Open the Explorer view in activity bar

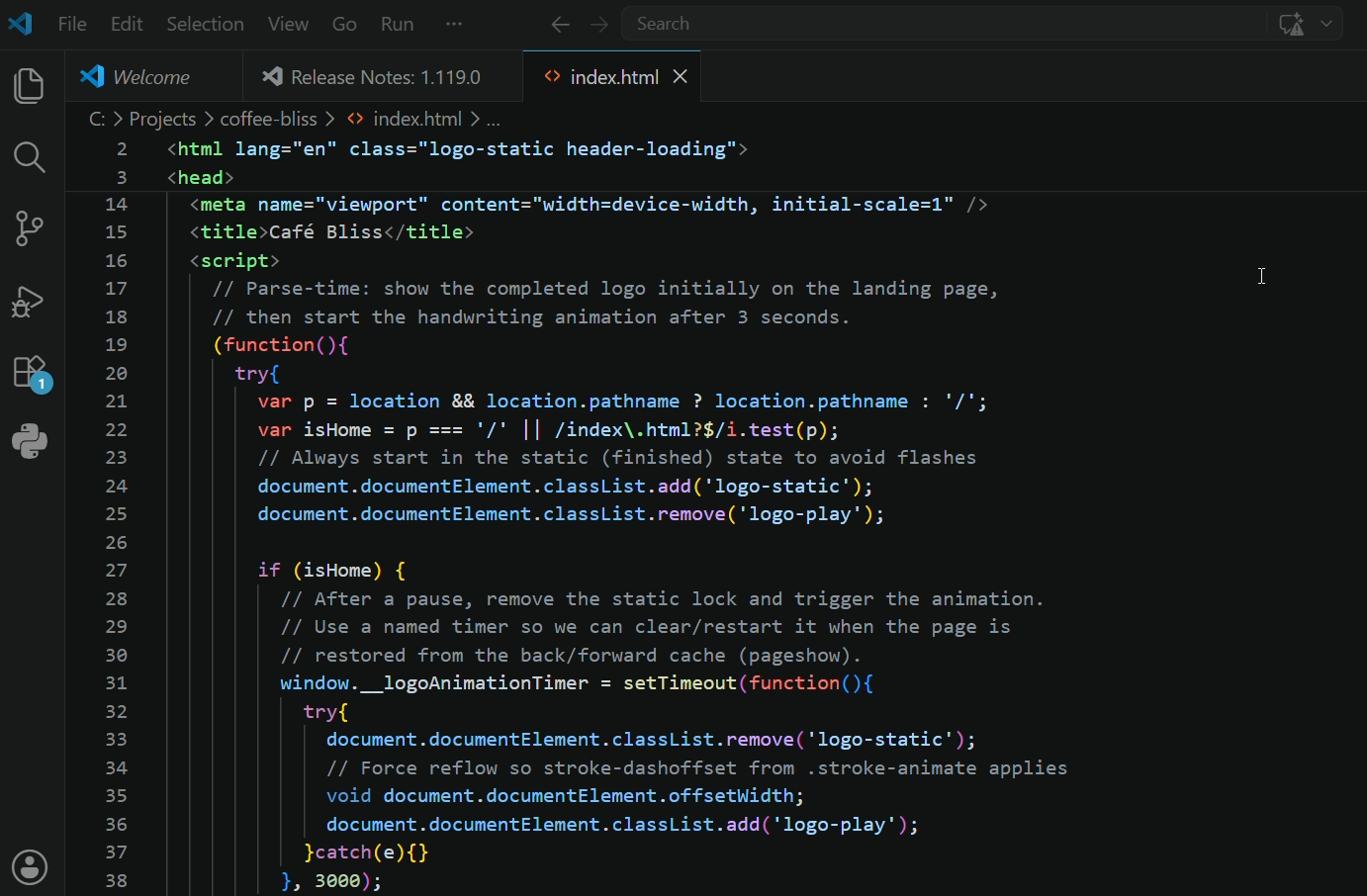click(x=30, y=86)
